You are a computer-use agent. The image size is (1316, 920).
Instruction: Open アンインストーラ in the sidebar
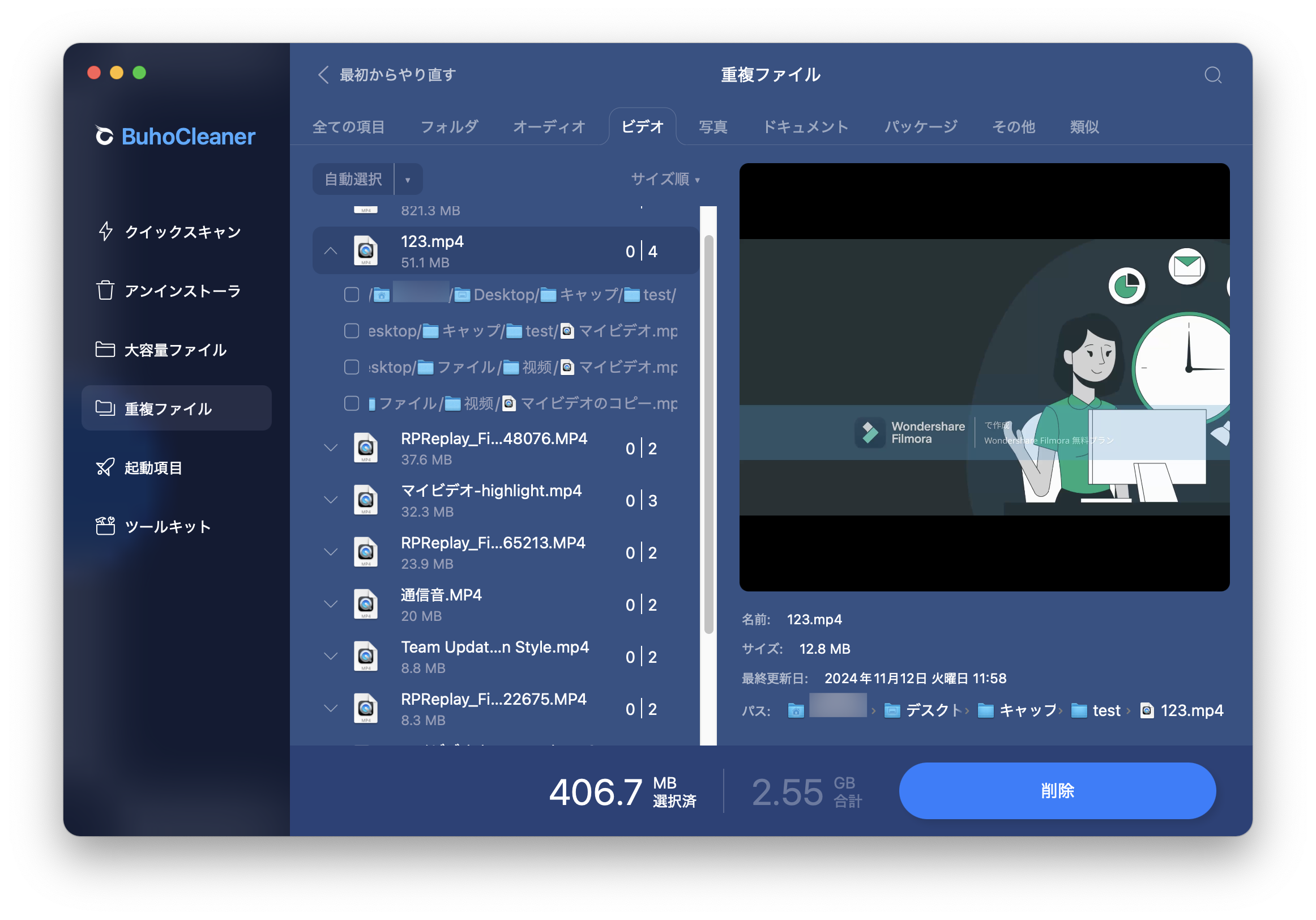tap(177, 290)
